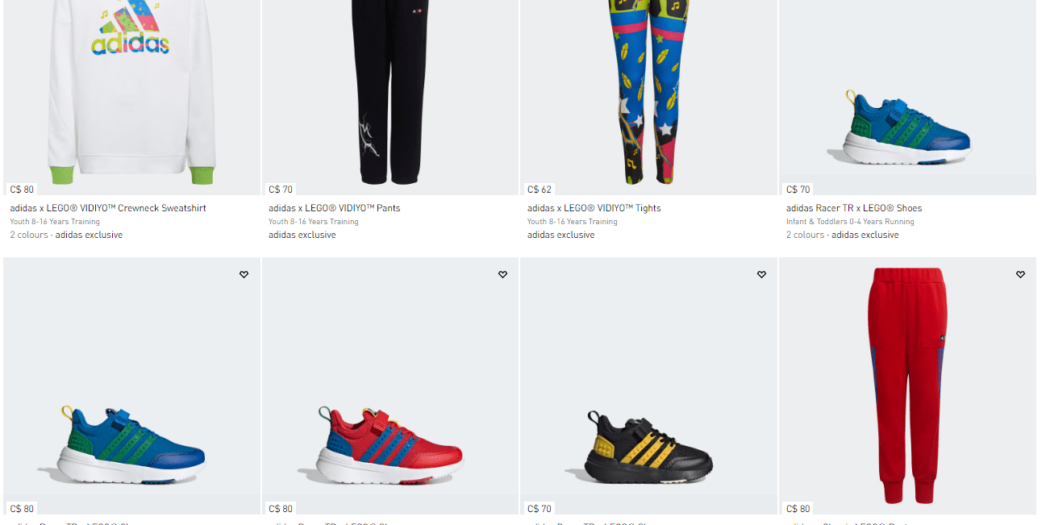
Task: Open the red Racer TR shoe image
Action: [390, 386]
